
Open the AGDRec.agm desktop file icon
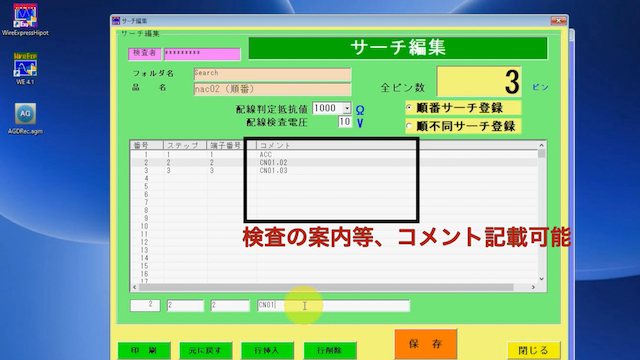coord(25,118)
